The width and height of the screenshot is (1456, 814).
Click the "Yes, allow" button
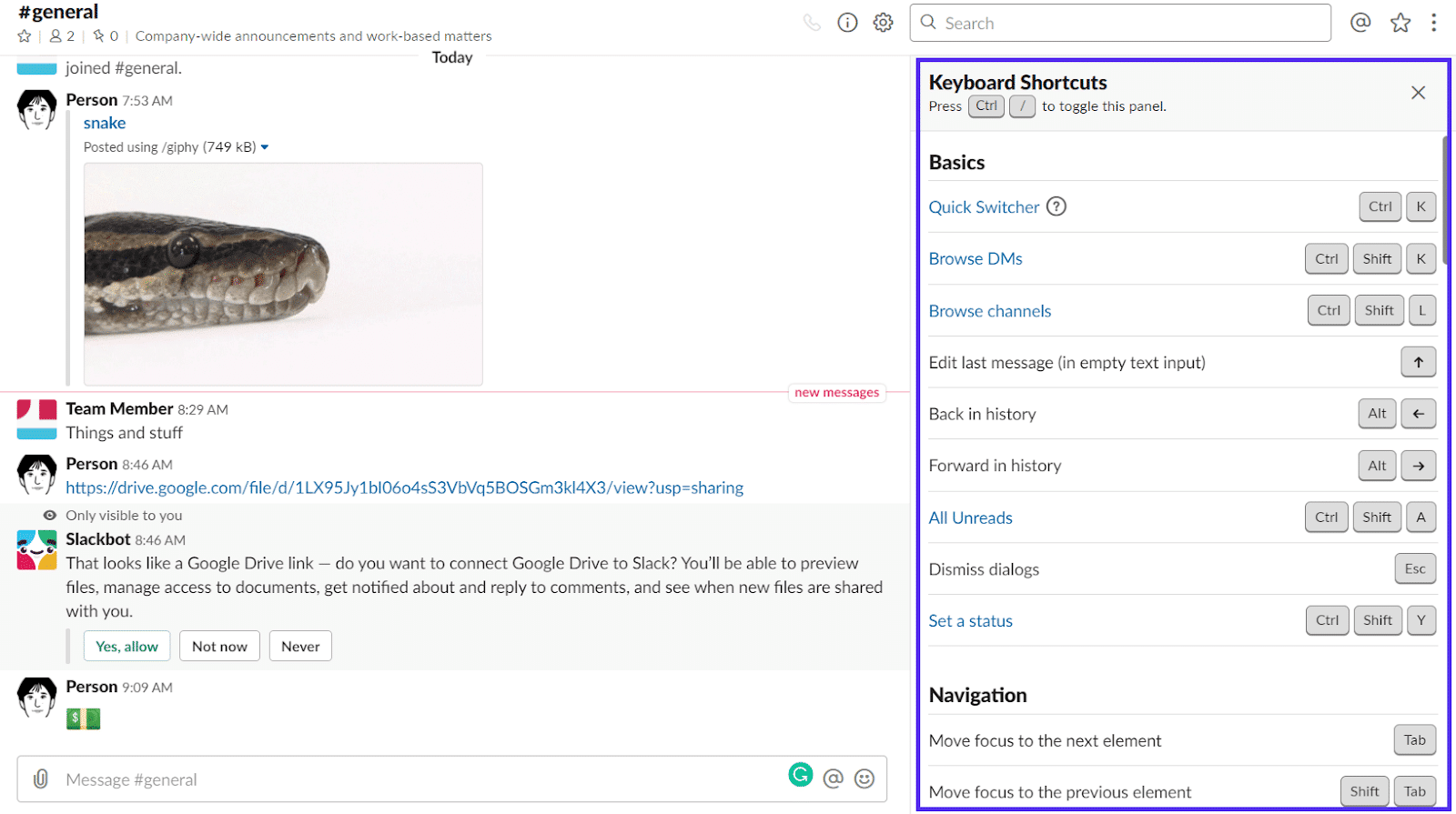tap(126, 647)
